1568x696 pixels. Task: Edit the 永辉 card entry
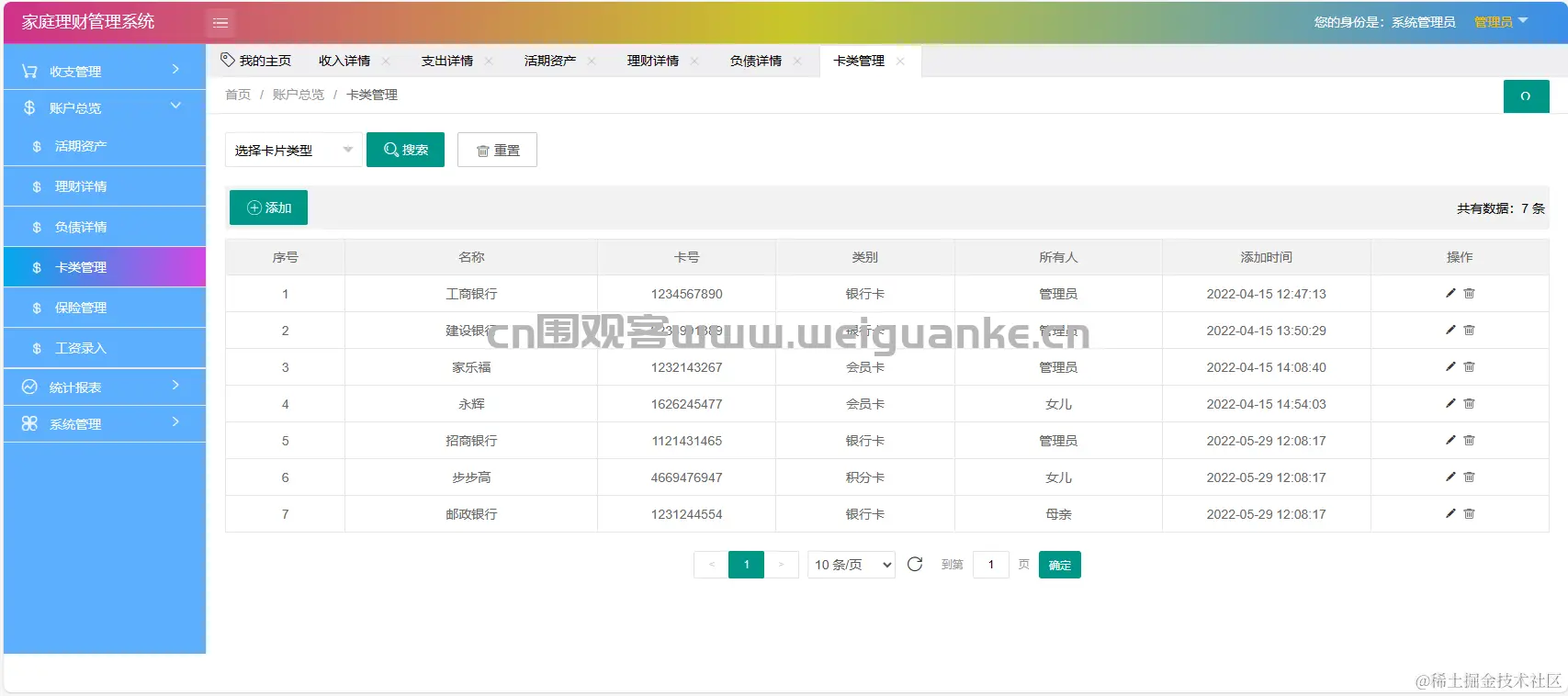click(x=1450, y=403)
